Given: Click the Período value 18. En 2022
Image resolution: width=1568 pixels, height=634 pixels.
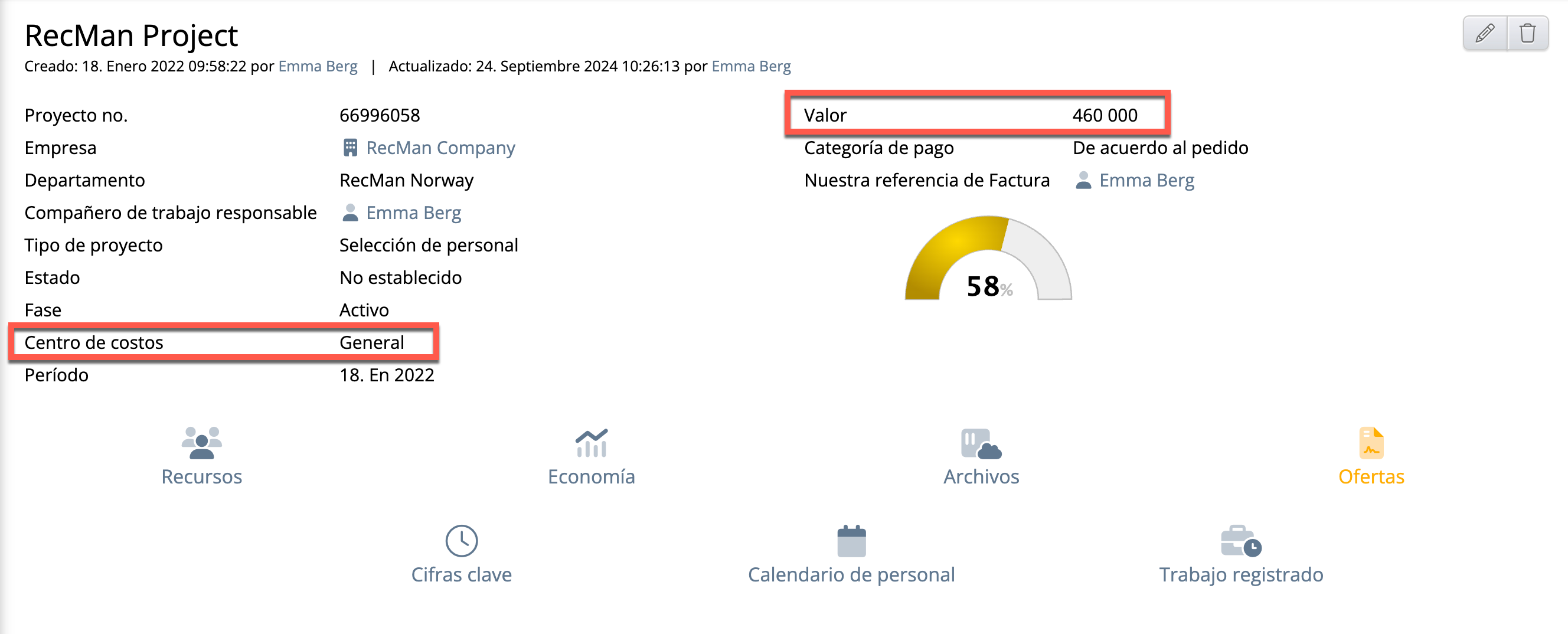Looking at the screenshot, I should [387, 375].
